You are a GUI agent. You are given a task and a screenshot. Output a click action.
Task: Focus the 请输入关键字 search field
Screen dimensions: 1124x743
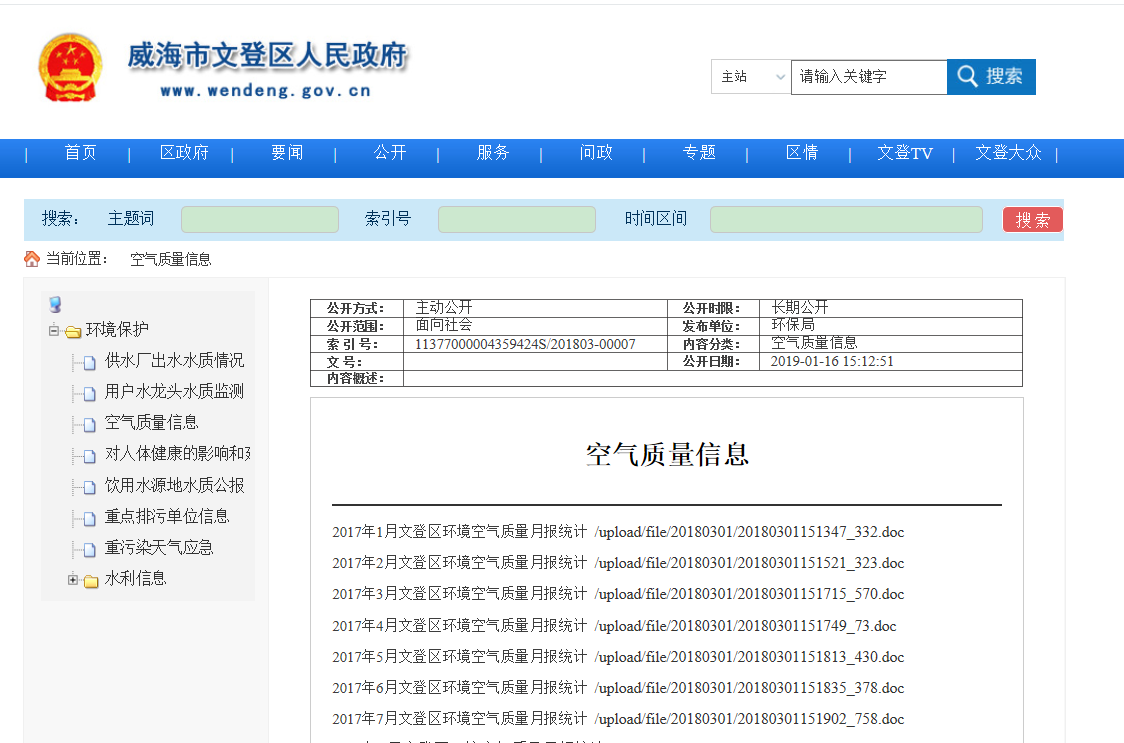point(868,77)
